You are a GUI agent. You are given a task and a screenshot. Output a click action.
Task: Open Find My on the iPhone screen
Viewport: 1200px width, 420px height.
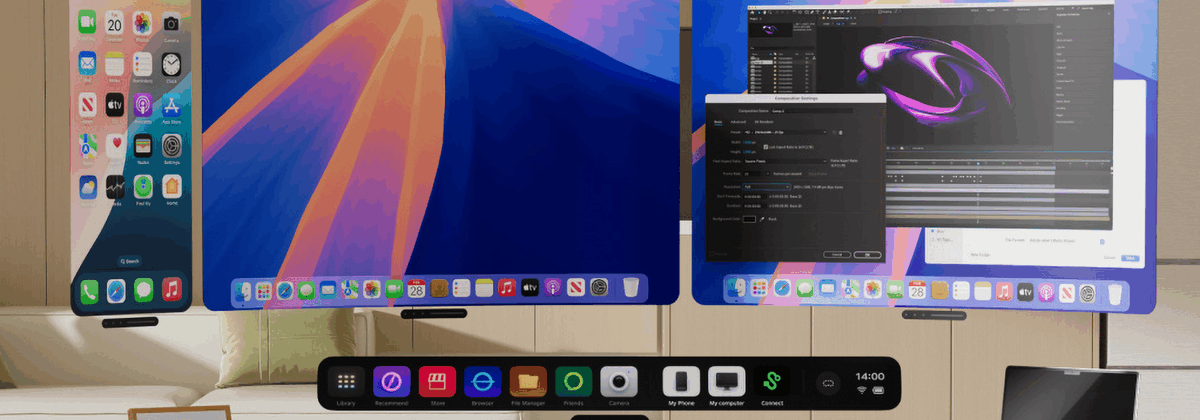[143, 186]
